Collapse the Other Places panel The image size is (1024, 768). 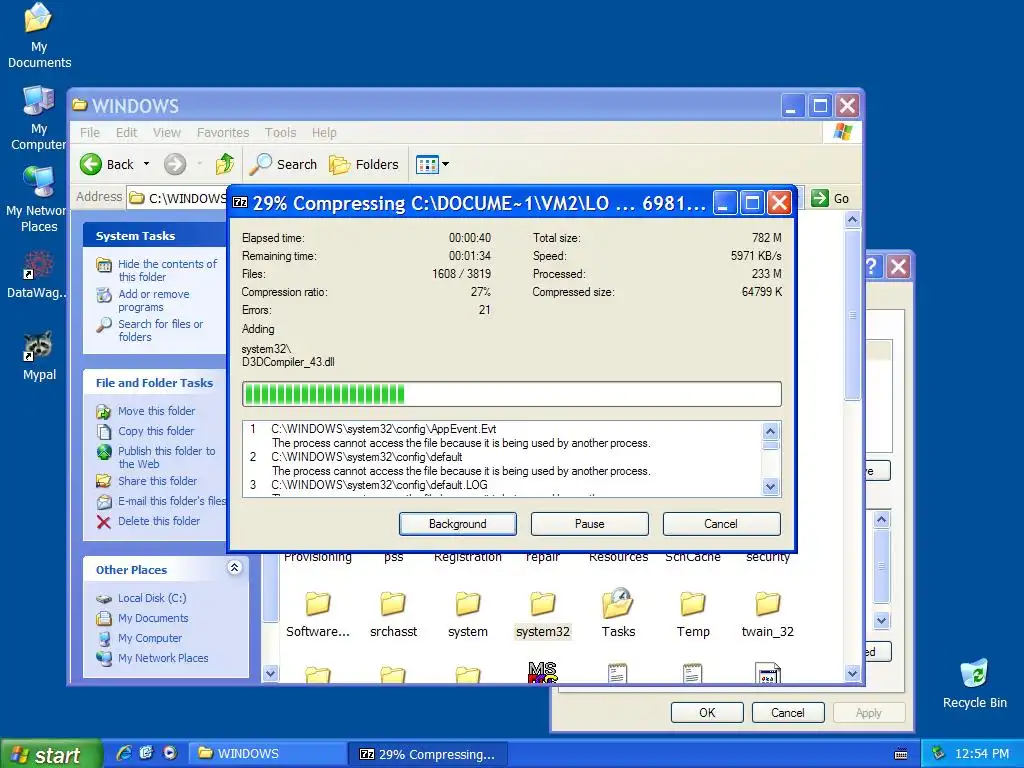click(234, 568)
